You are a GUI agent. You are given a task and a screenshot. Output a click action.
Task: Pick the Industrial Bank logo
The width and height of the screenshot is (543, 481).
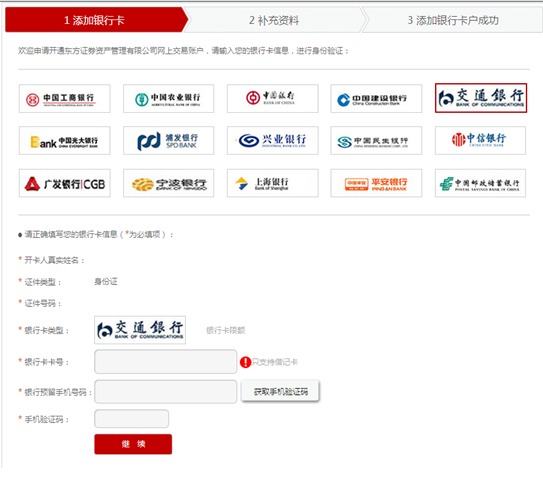coord(273,141)
